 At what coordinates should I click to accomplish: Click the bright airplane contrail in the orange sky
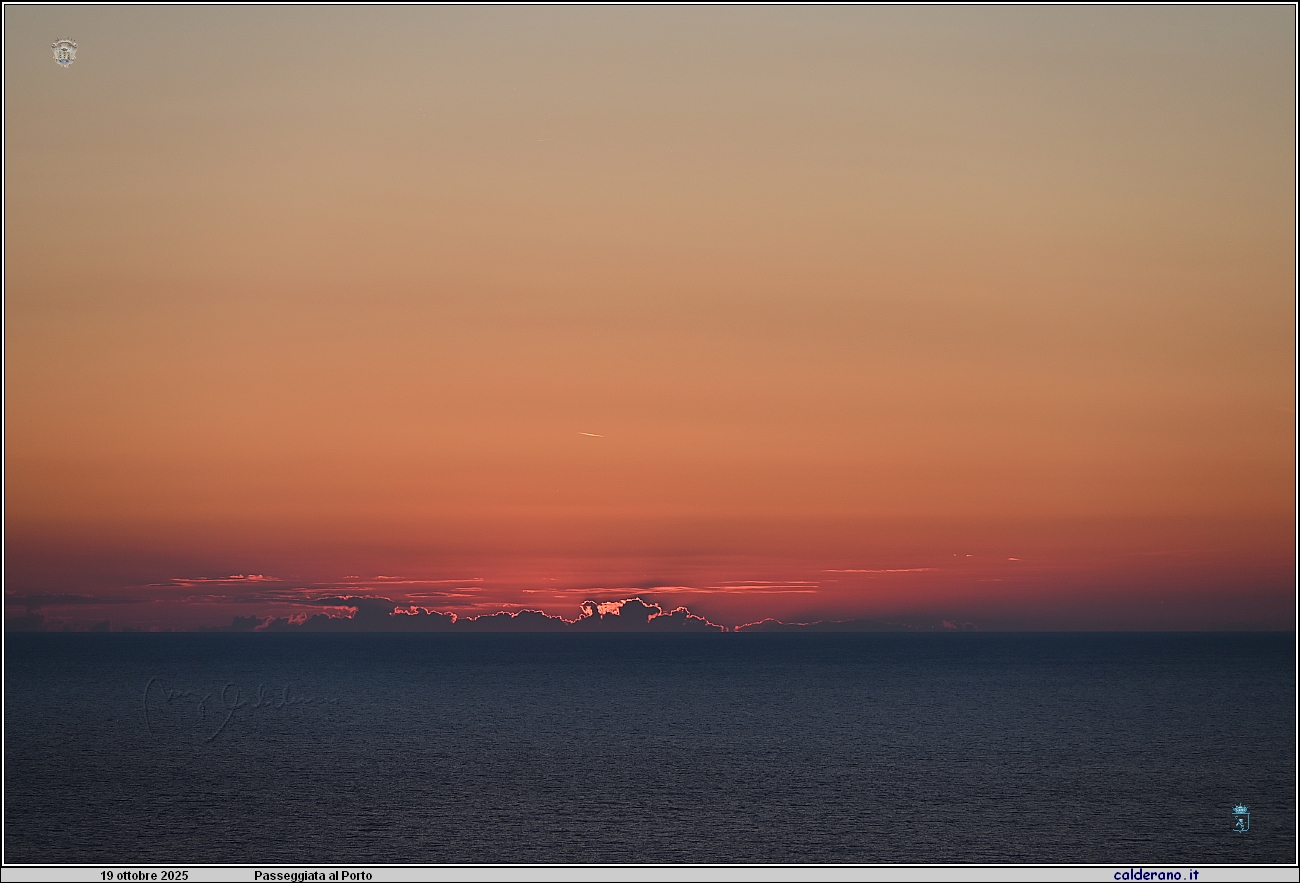(590, 434)
